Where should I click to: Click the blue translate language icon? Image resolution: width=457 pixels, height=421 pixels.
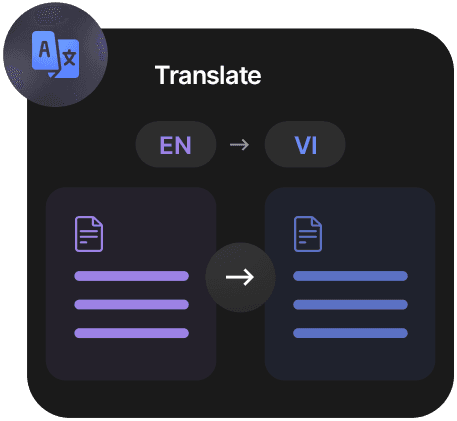56,55
